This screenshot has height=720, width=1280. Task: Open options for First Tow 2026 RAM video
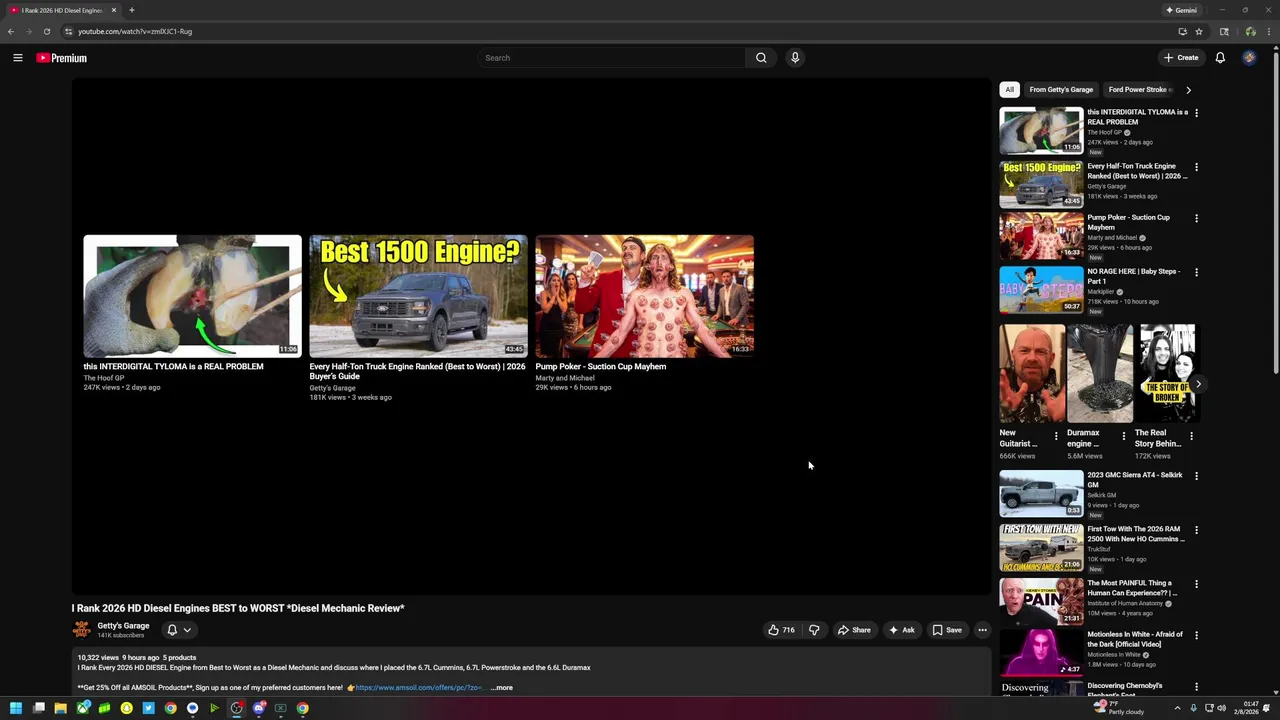point(1196,530)
